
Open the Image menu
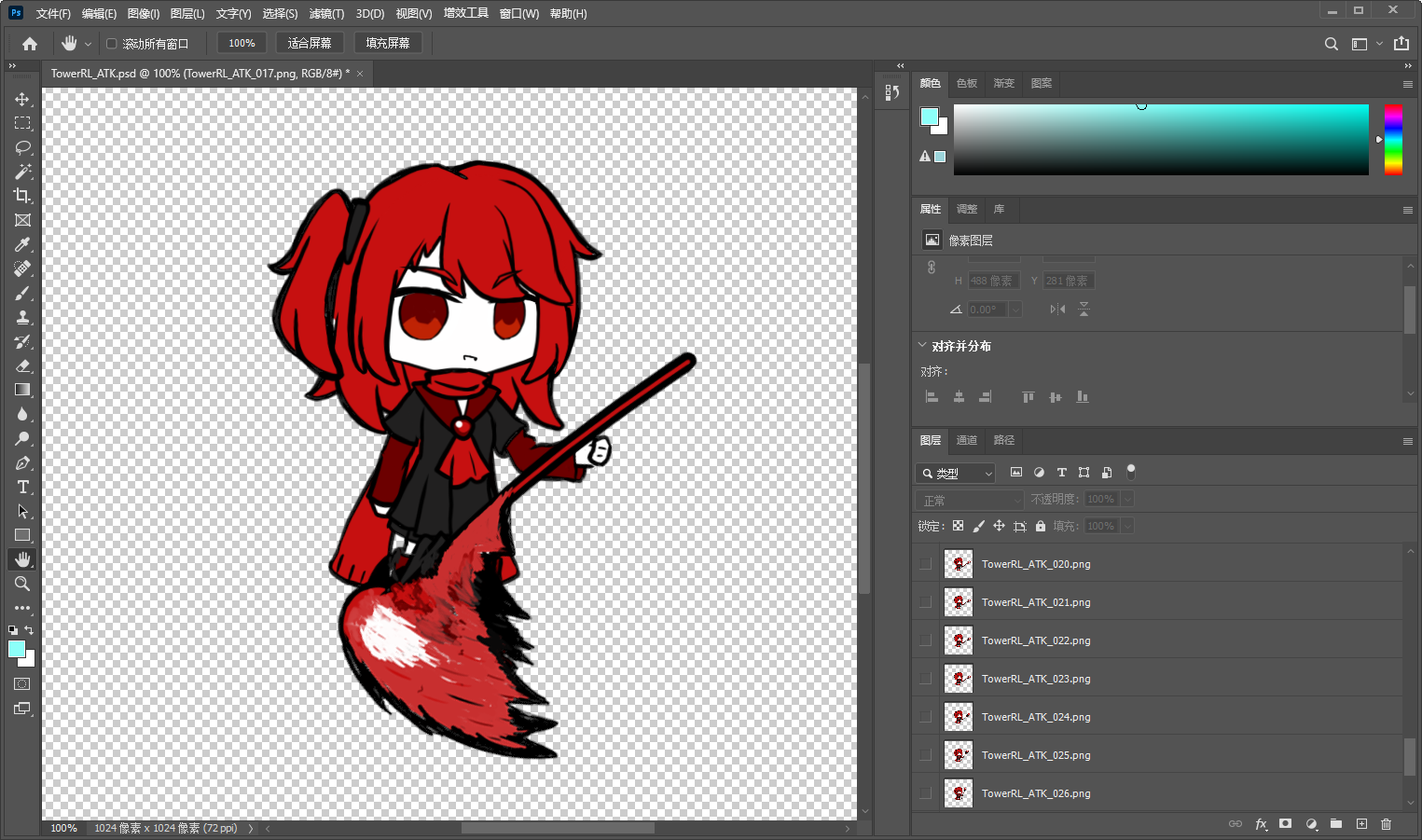pyautogui.click(x=144, y=14)
